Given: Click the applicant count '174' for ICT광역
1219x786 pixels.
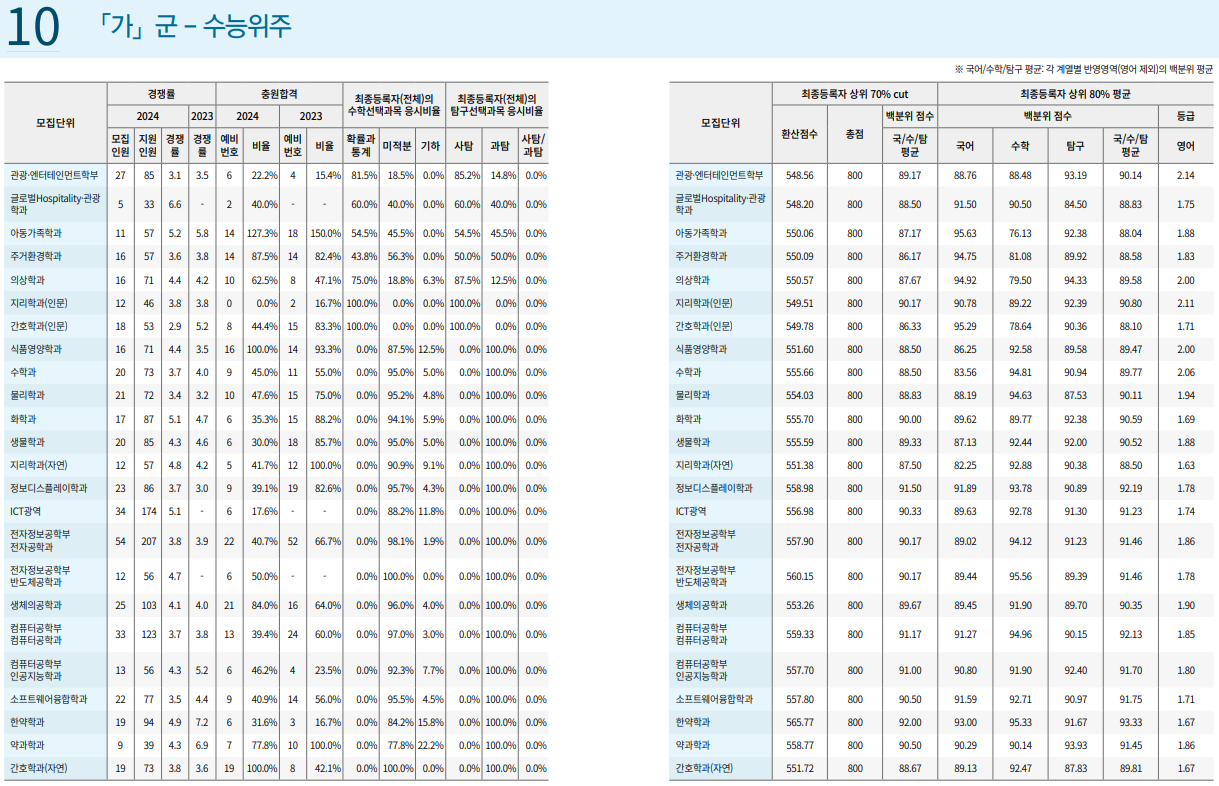Looking at the screenshot, I should 148,511.
